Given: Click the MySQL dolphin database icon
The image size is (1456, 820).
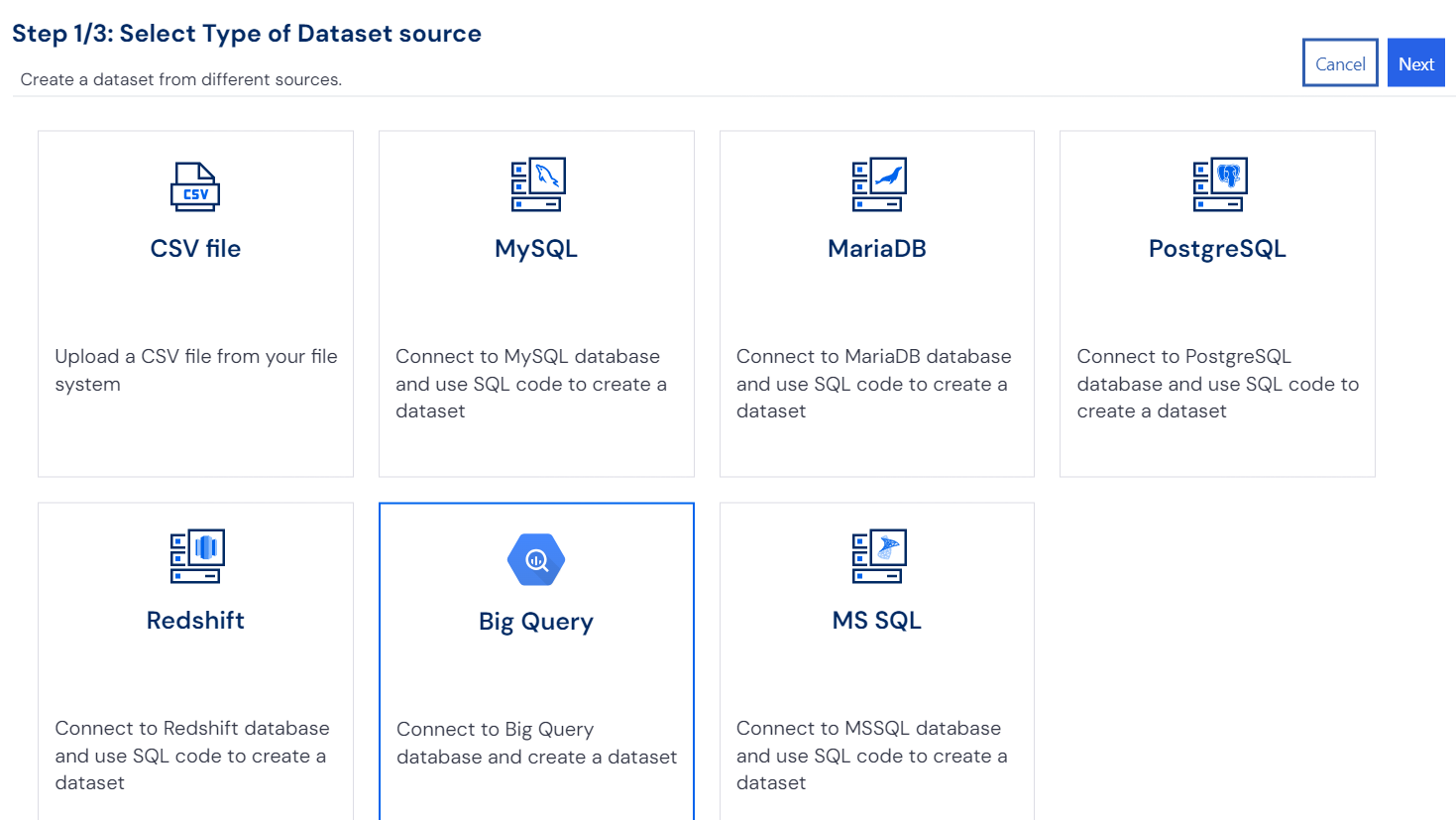Looking at the screenshot, I should coord(536,184).
